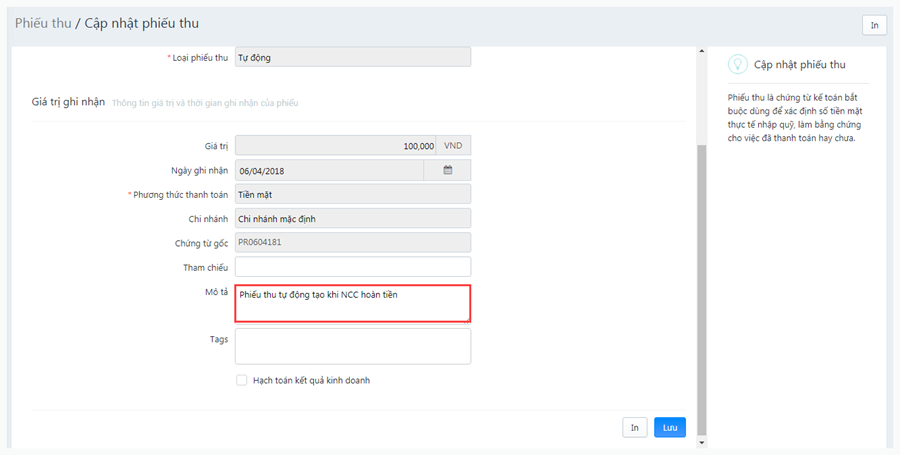Open the Loại phiếu thu dropdown

coord(353,57)
